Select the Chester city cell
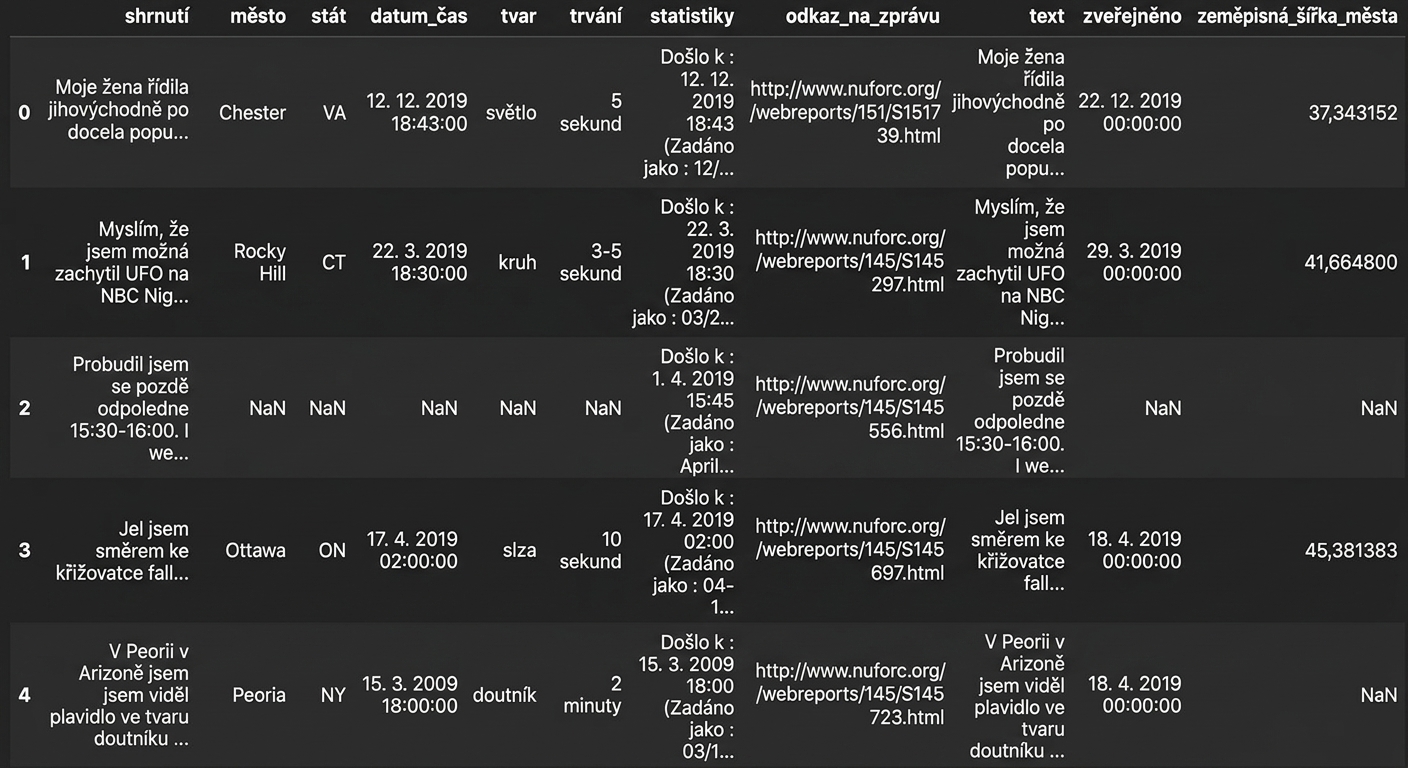 pyautogui.click(x=252, y=113)
